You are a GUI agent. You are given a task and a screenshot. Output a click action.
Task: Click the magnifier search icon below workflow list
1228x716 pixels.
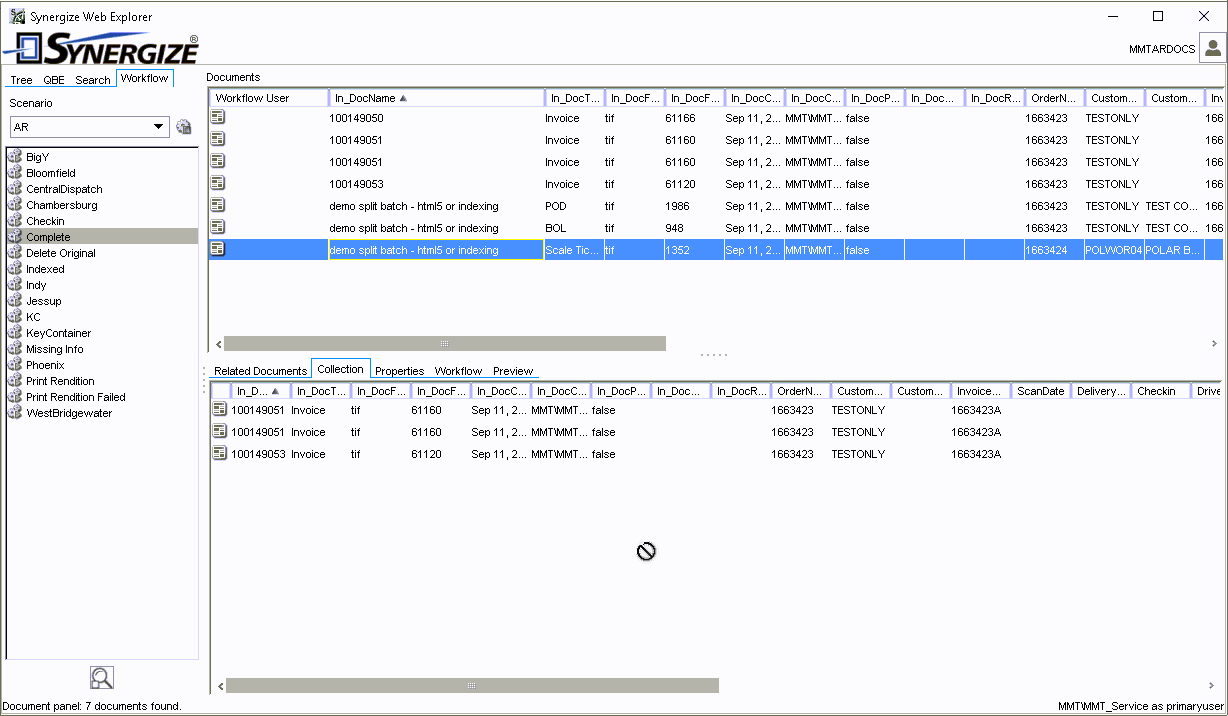click(102, 678)
